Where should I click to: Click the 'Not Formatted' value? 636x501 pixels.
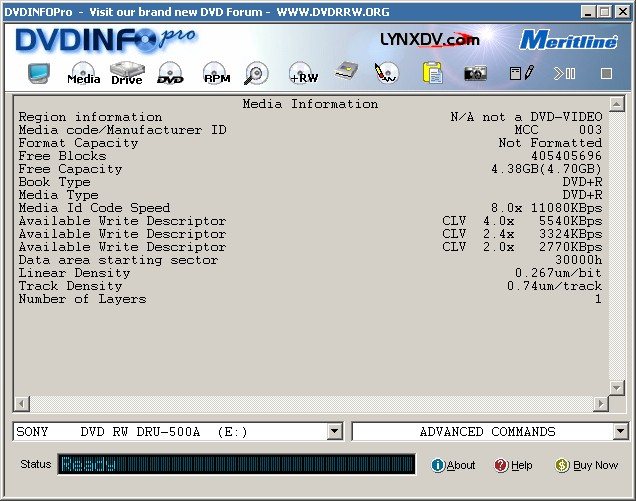550,143
